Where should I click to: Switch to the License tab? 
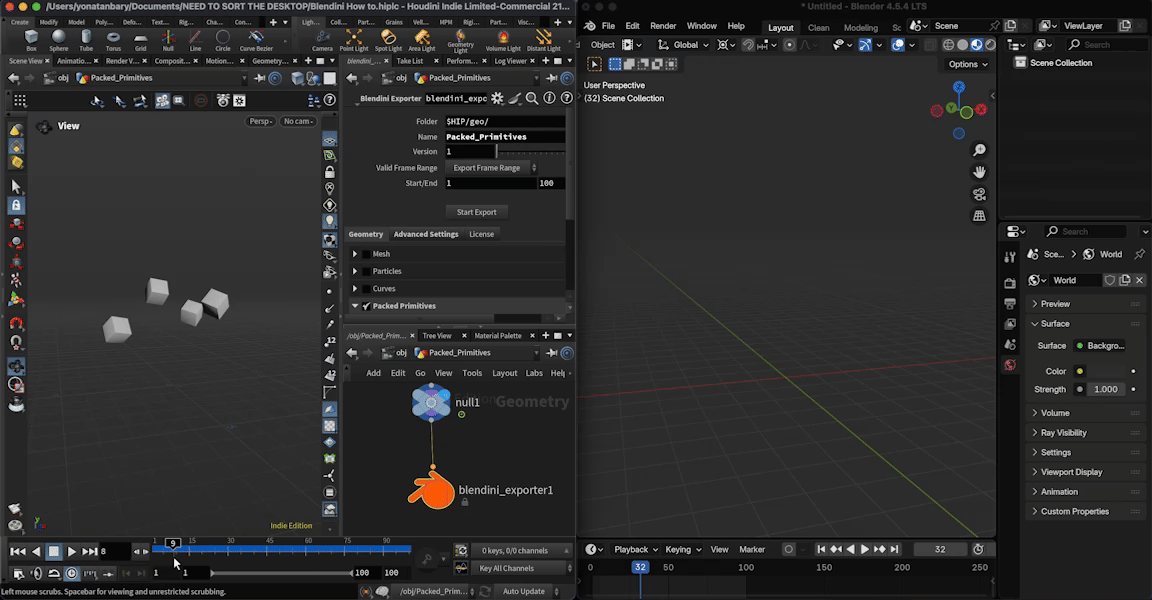click(x=482, y=234)
